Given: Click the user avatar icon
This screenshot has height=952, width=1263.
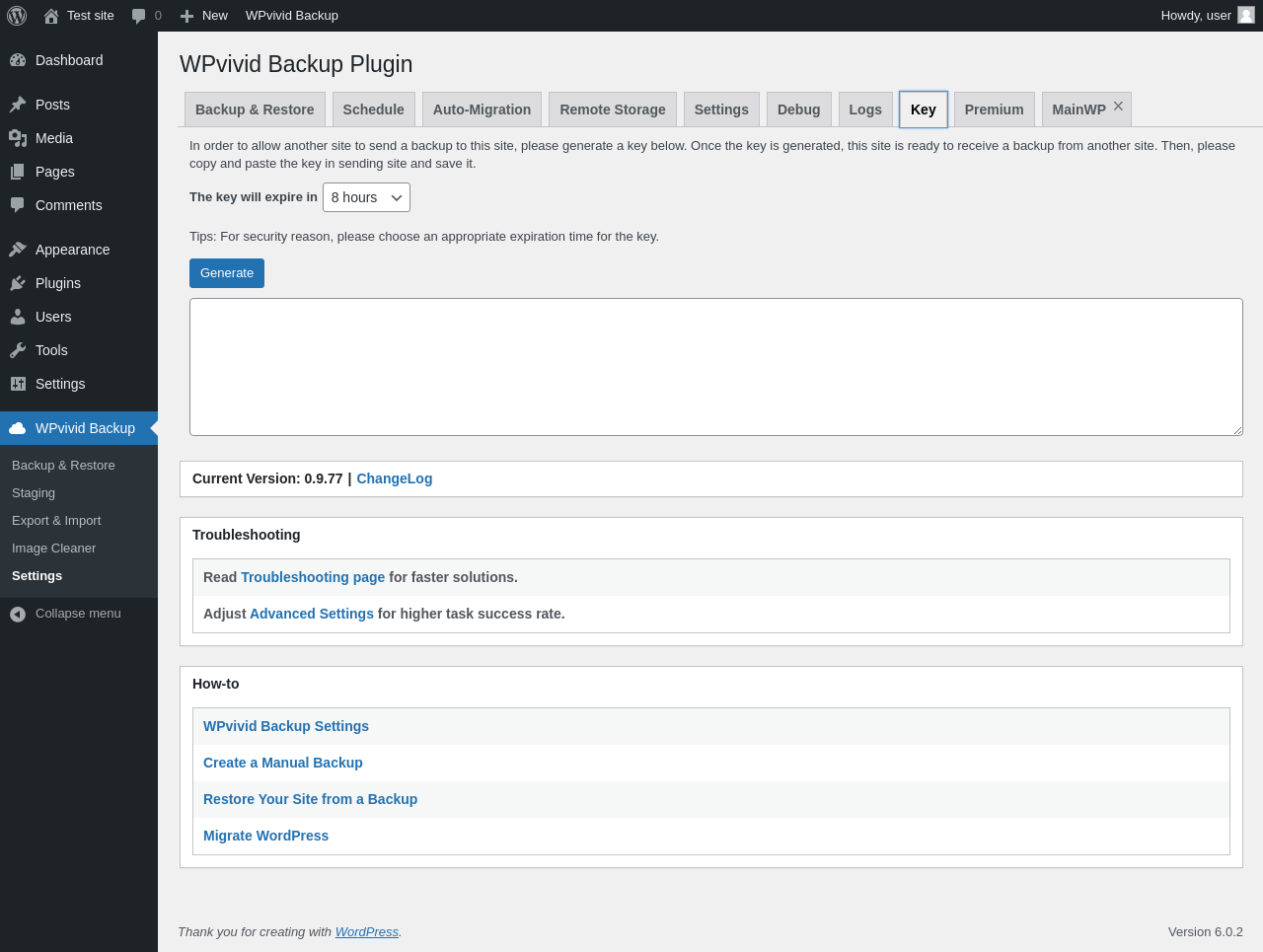Looking at the screenshot, I should (1246, 15).
